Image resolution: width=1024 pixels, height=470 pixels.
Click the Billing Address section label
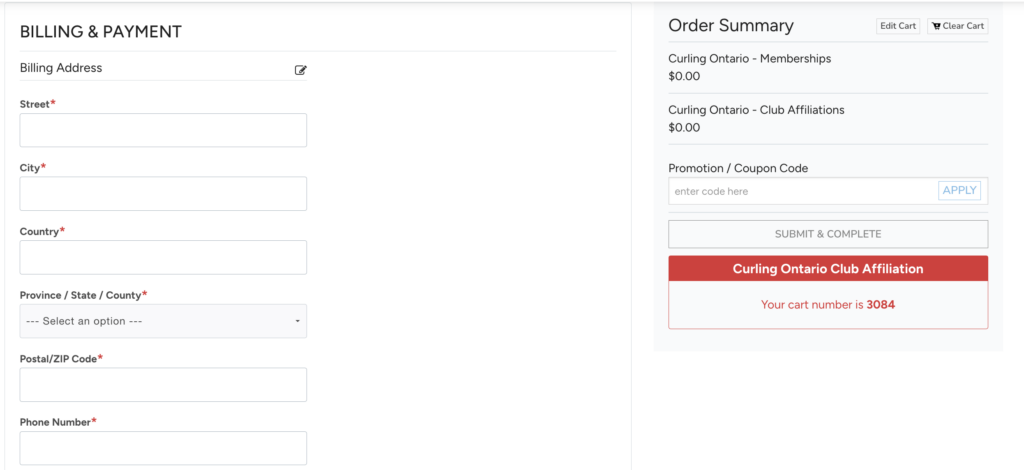click(x=61, y=68)
